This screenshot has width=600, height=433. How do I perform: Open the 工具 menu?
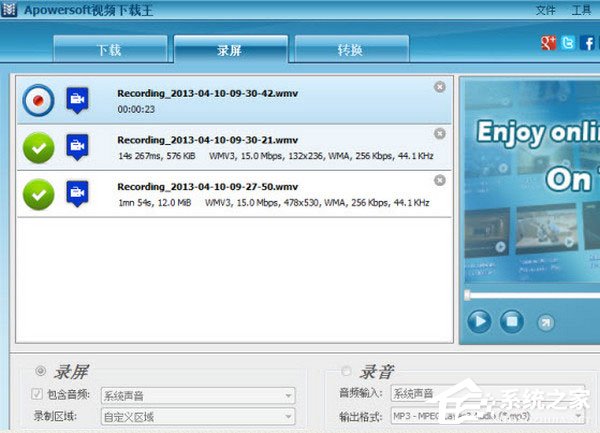pos(581,10)
